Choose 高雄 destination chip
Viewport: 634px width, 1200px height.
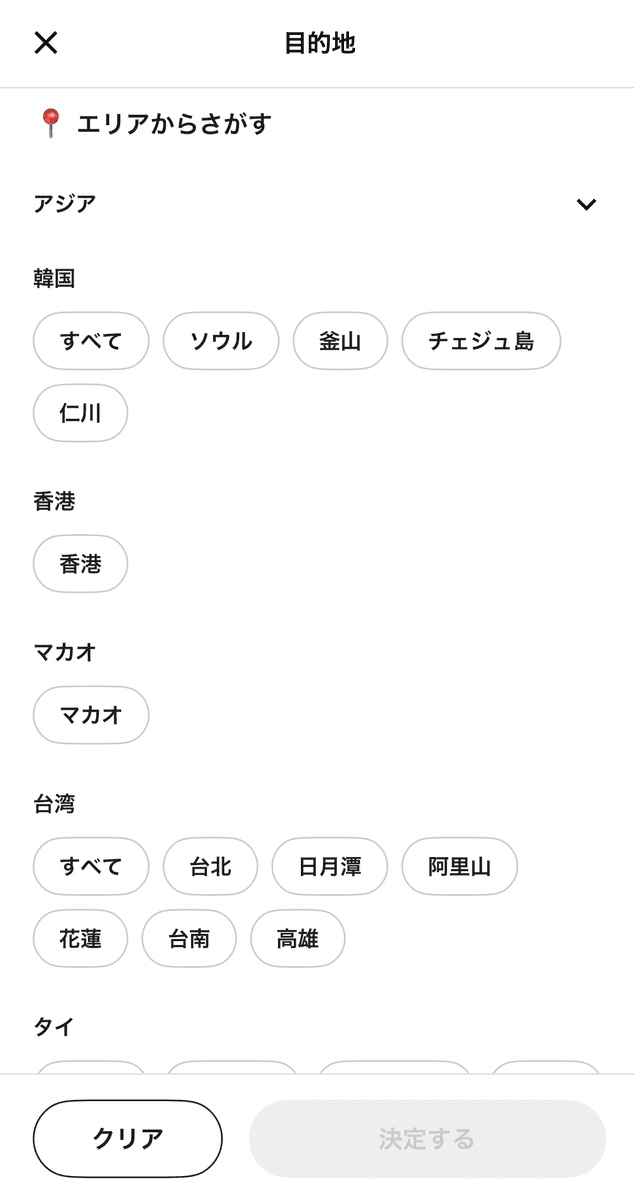297,938
